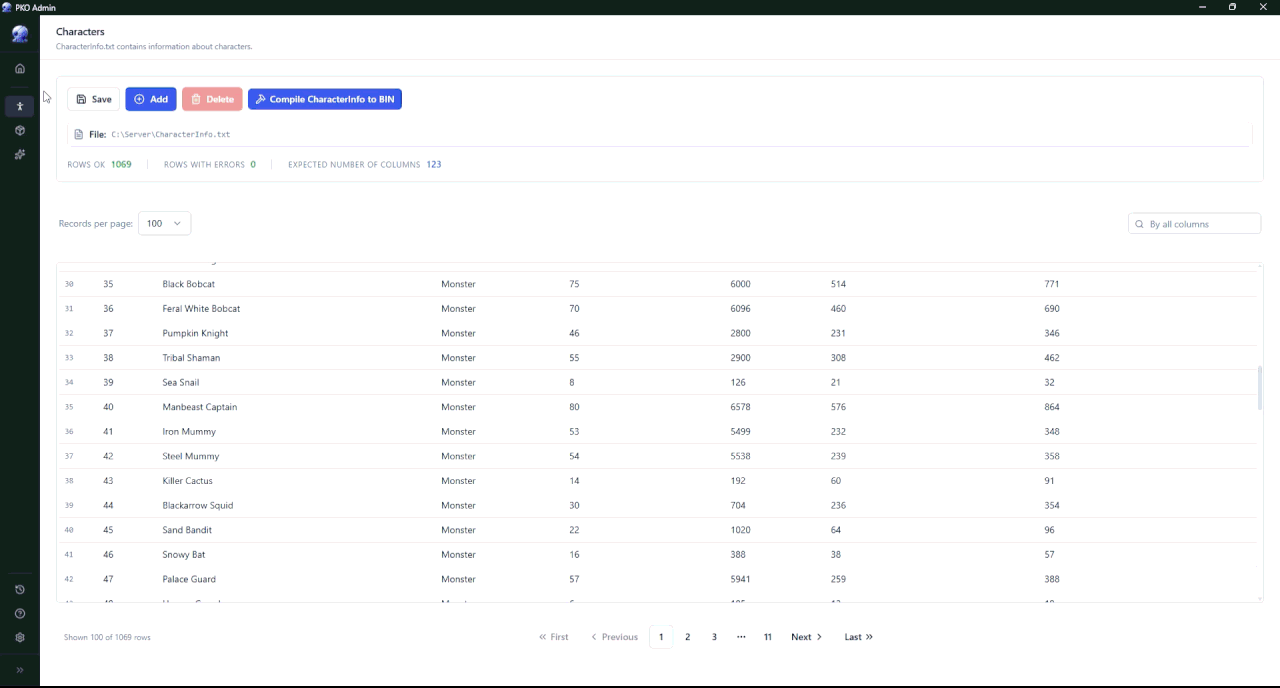Select page 11 in pagination
This screenshot has height=688, width=1280.
pyautogui.click(x=768, y=637)
